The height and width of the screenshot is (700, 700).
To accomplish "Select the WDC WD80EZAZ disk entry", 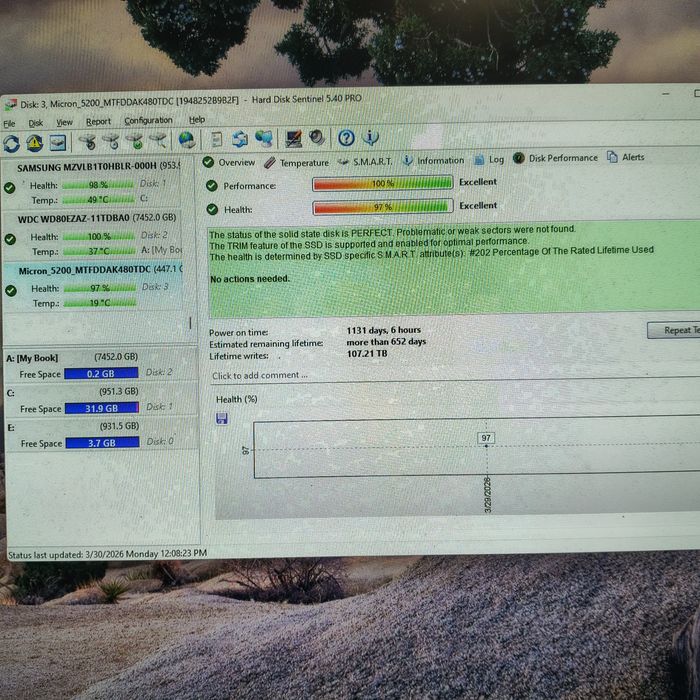I will 92,234.
